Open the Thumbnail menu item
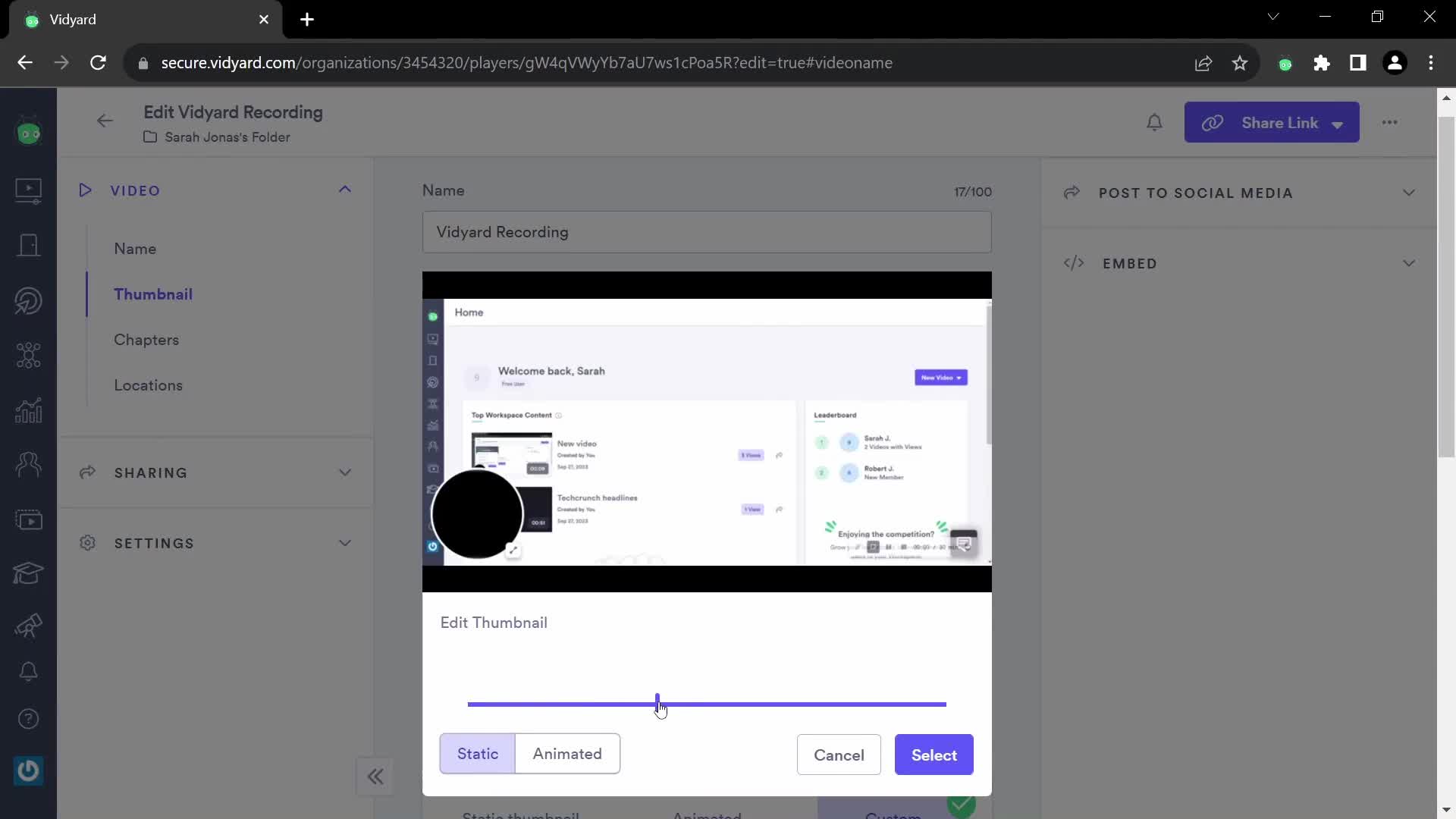 pyautogui.click(x=154, y=293)
